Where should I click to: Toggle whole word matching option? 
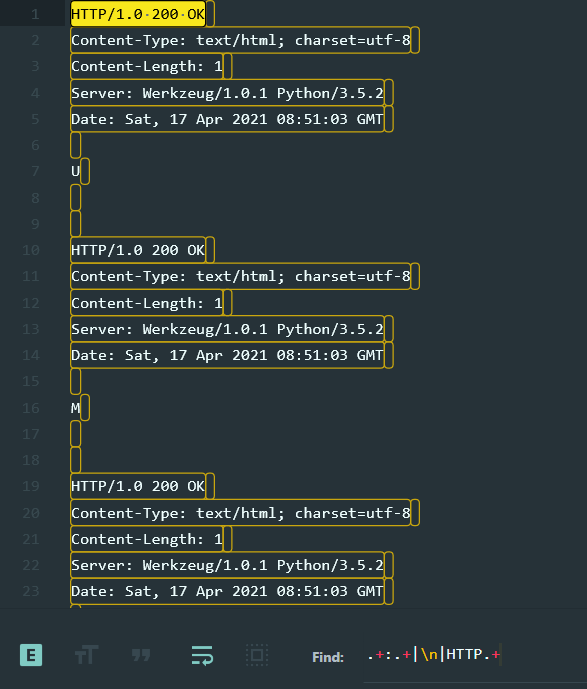(x=141, y=655)
